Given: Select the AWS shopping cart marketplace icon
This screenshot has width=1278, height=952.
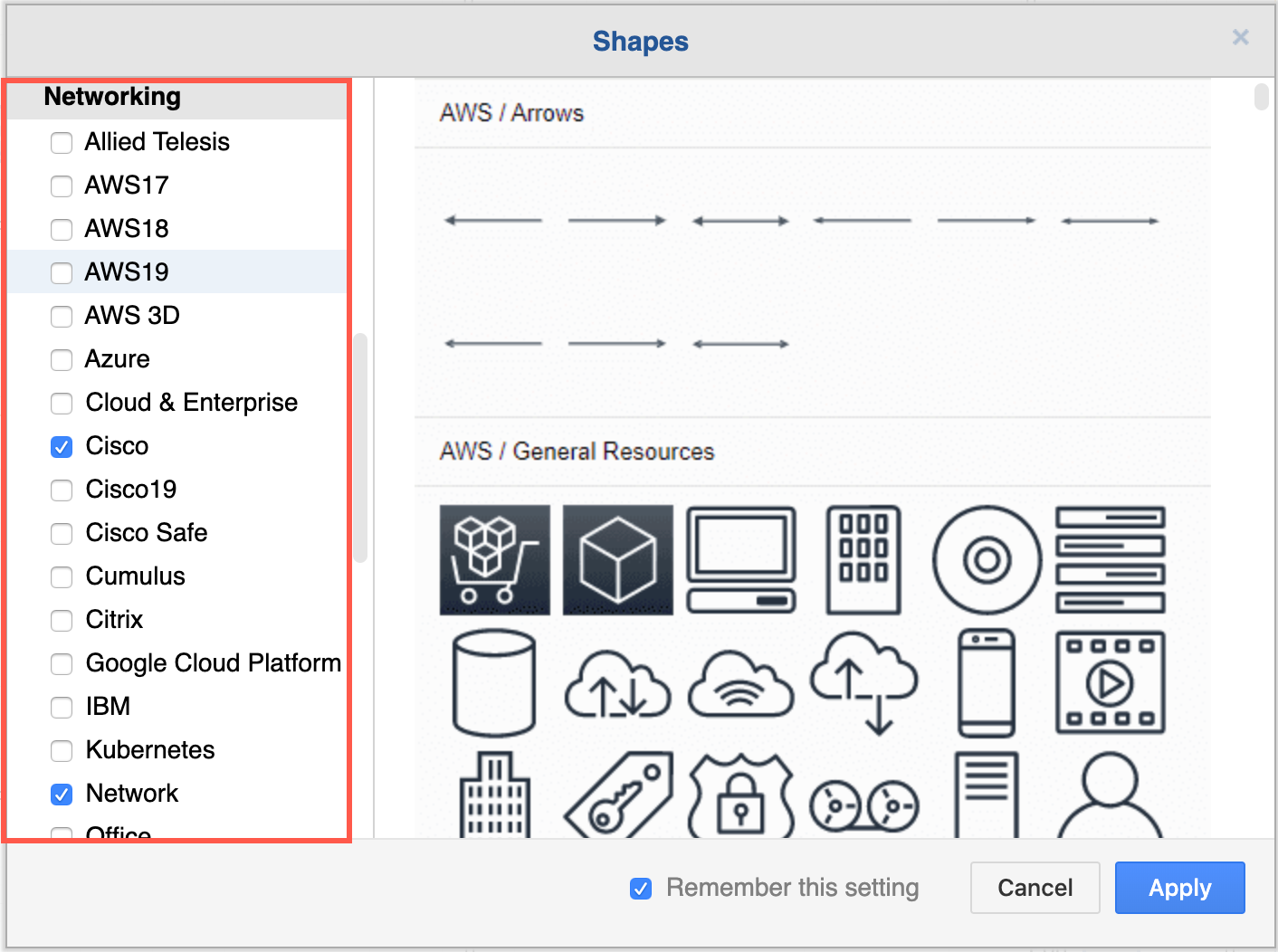Looking at the screenshot, I should 494,559.
